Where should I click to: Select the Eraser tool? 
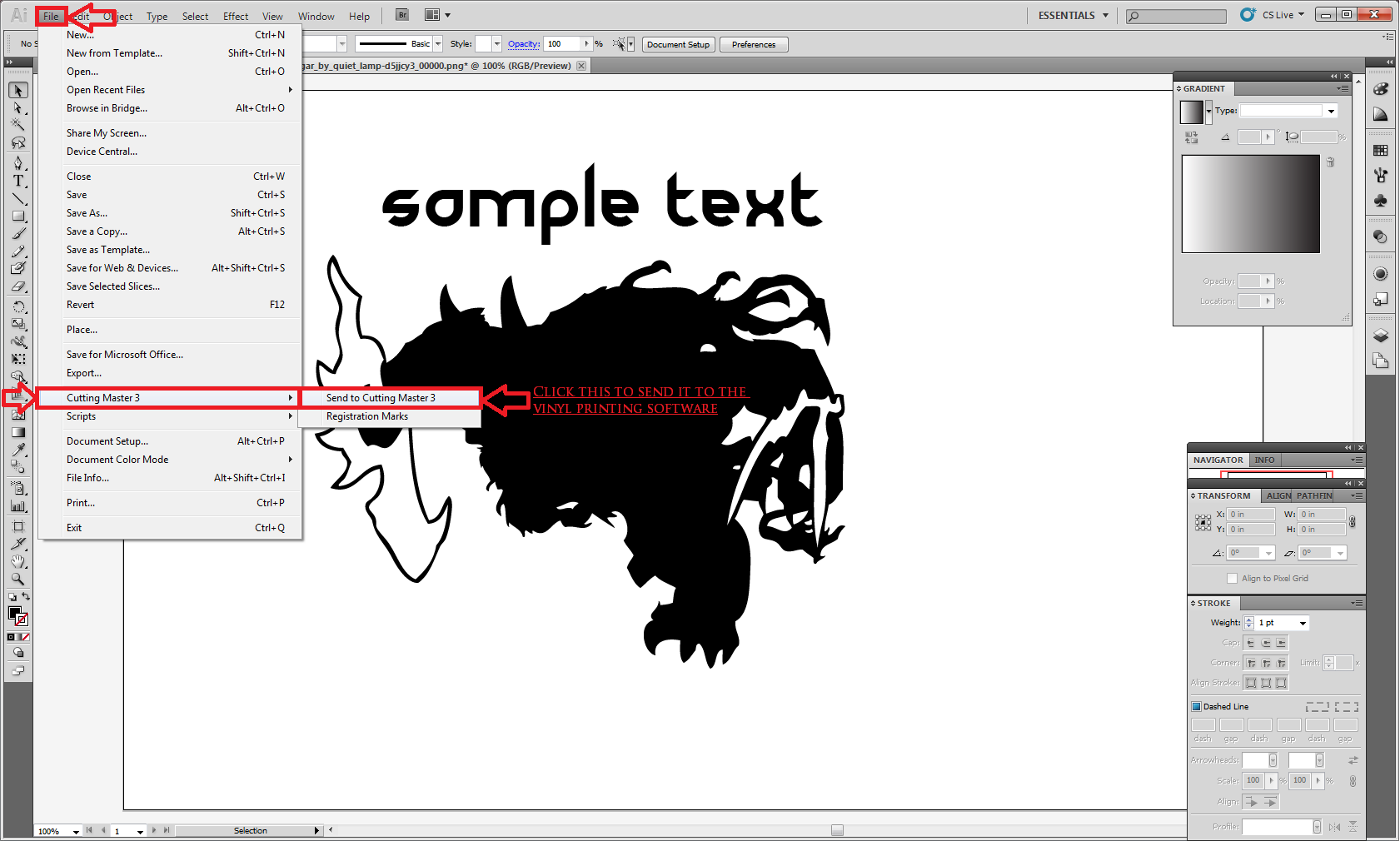tap(18, 286)
